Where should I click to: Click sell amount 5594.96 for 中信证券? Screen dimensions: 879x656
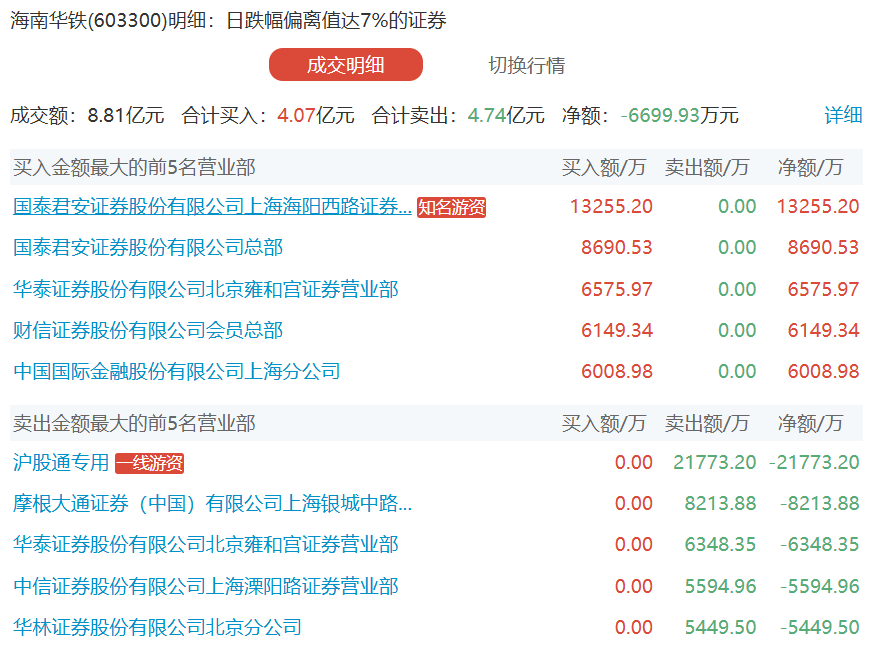coord(720,586)
